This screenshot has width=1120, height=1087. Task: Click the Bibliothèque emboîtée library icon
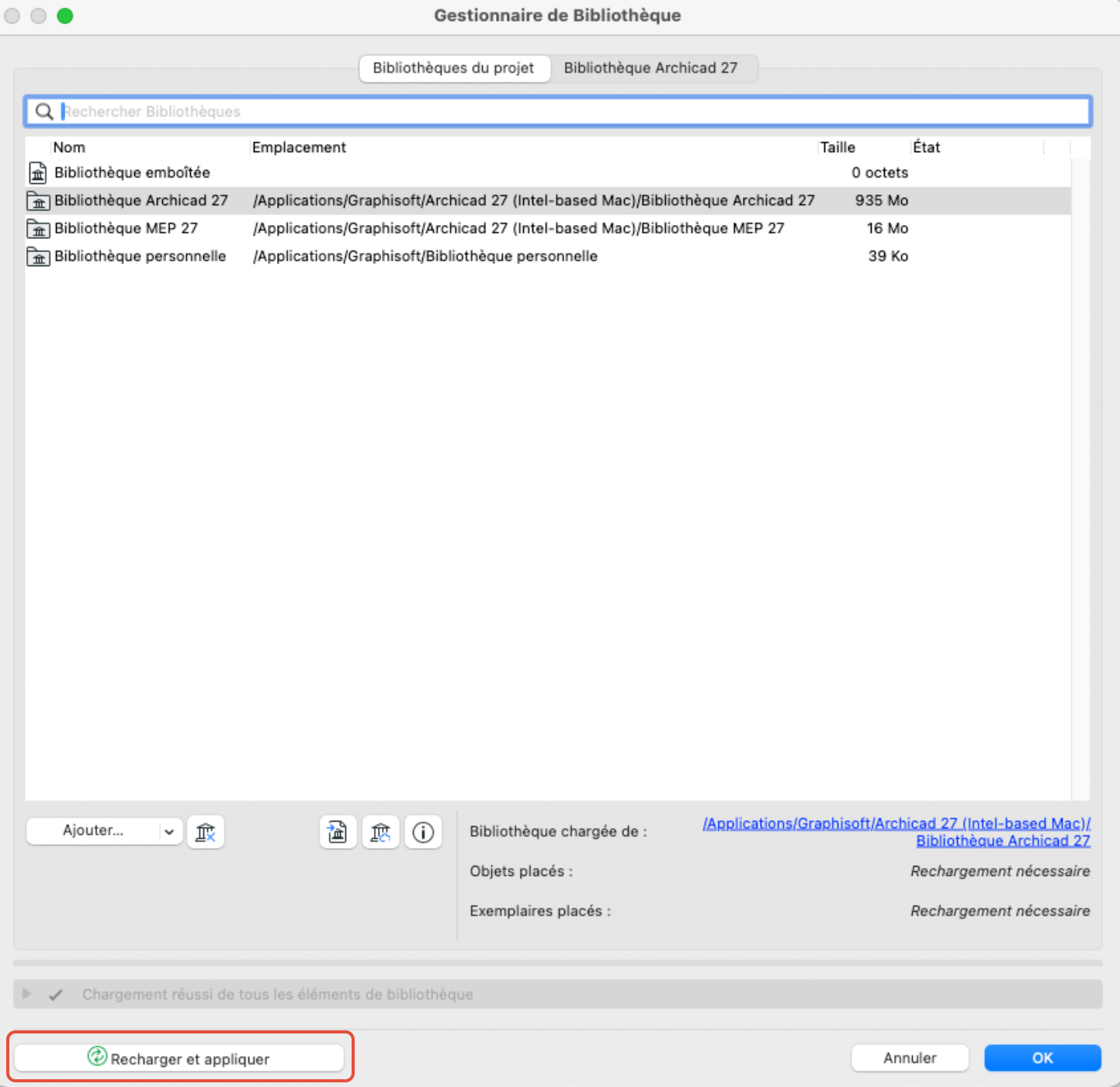tap(38, 172)
